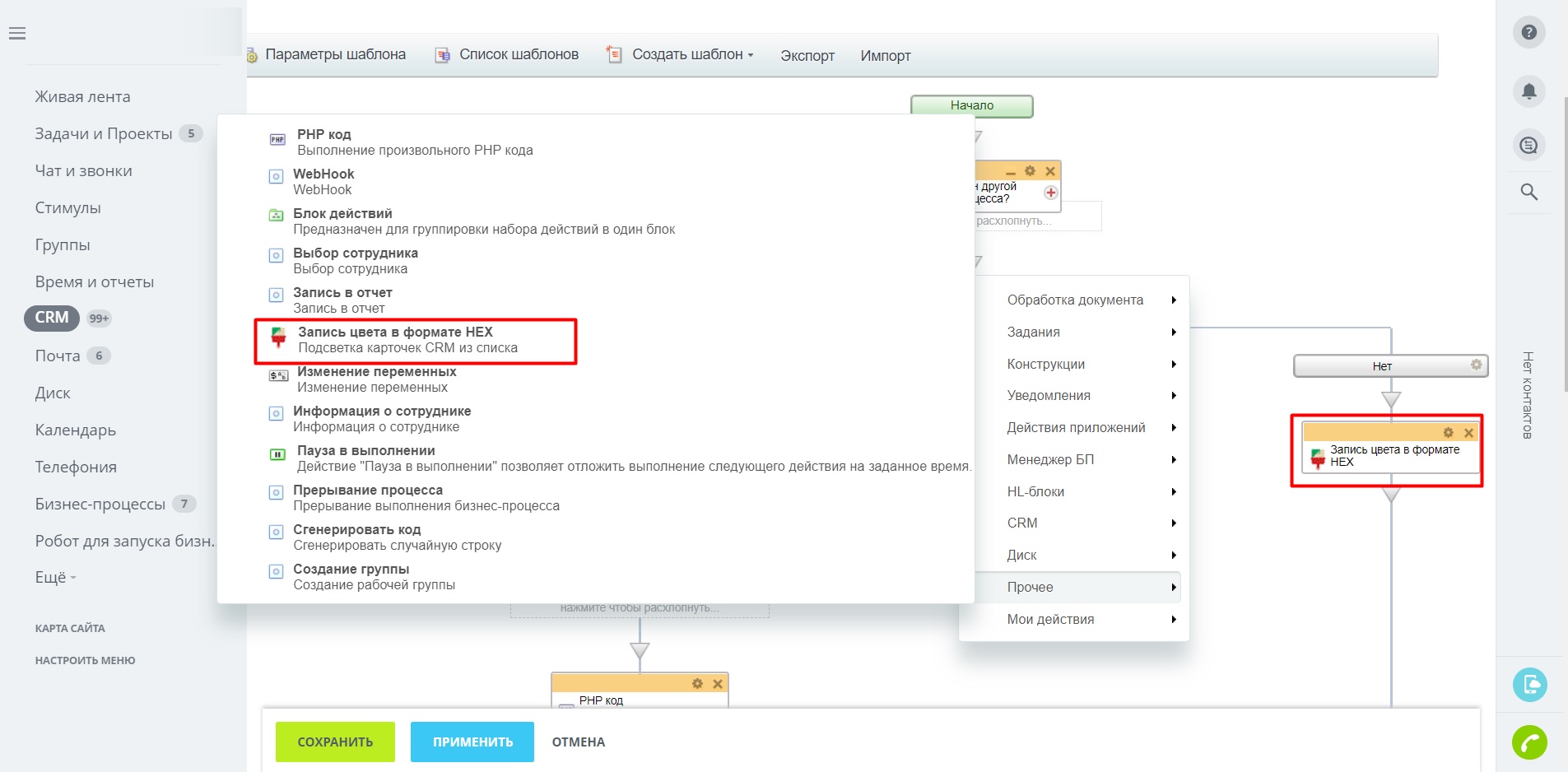Screen dimensions: 1568x772
Task: Expand the Ещё sidebar menu
Action: point(55,578)
